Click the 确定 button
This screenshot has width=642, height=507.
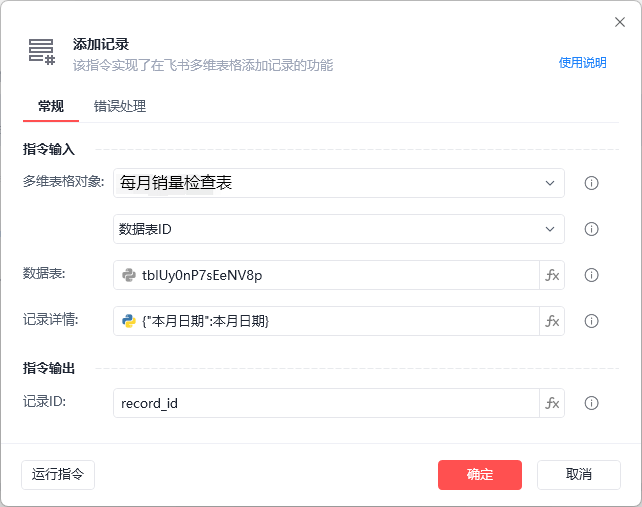(x=479, y=474)
